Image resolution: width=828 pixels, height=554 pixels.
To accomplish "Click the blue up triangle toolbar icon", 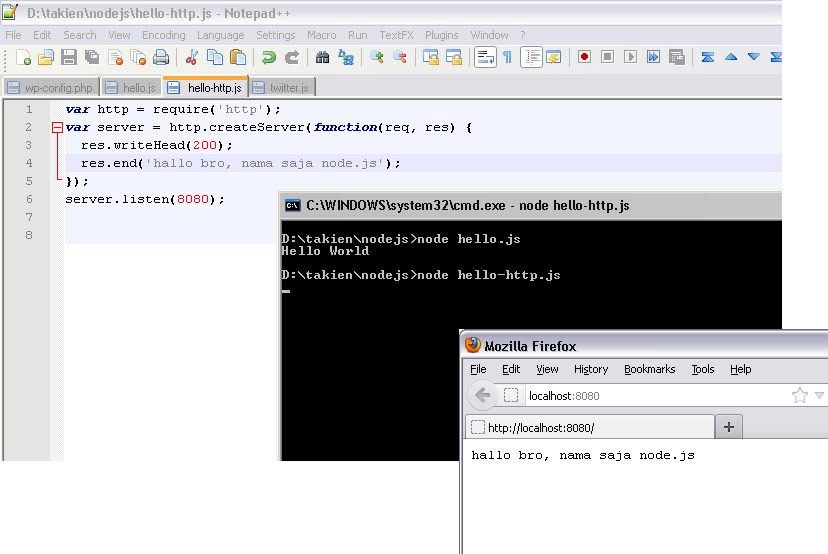I will click(x=731, y=57).
